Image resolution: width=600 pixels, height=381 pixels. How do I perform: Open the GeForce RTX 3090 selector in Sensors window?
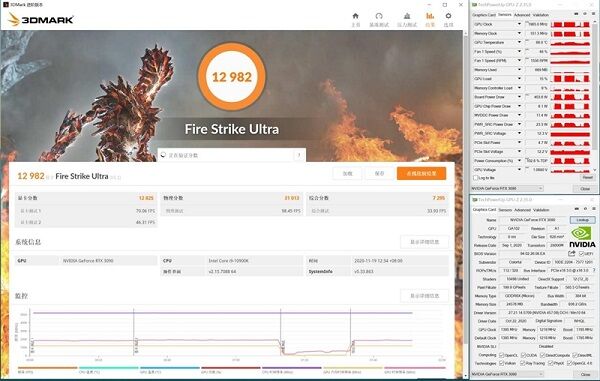click(x=507, y=189)
